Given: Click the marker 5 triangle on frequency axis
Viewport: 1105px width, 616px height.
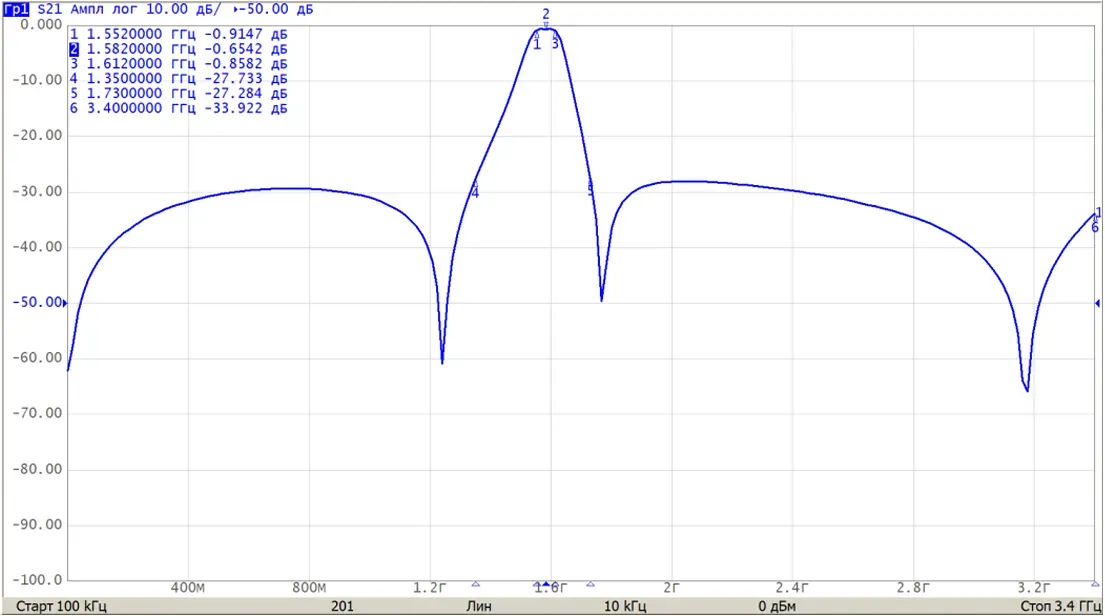Looking at the screenshot, I should (x=591, y=584).
